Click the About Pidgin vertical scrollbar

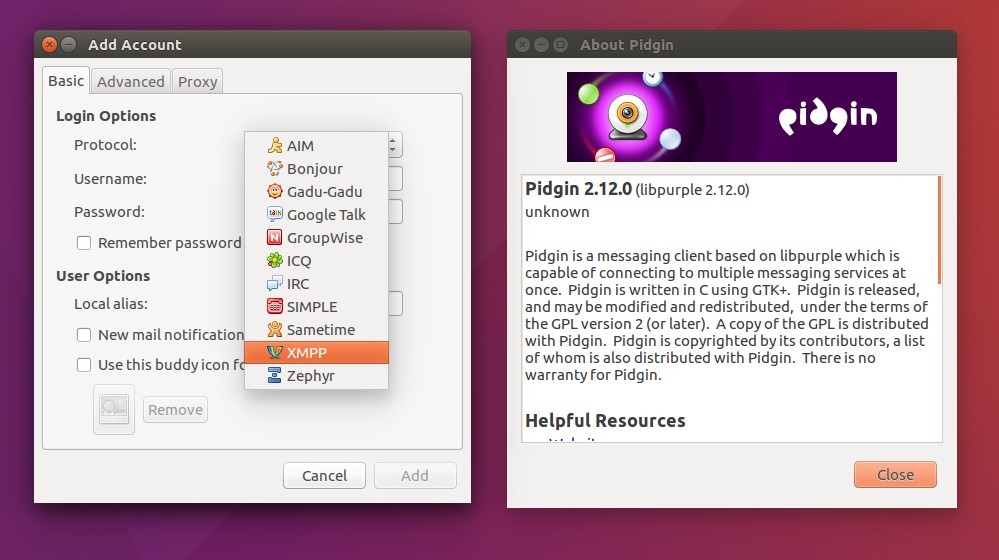[x=939, y=230]
